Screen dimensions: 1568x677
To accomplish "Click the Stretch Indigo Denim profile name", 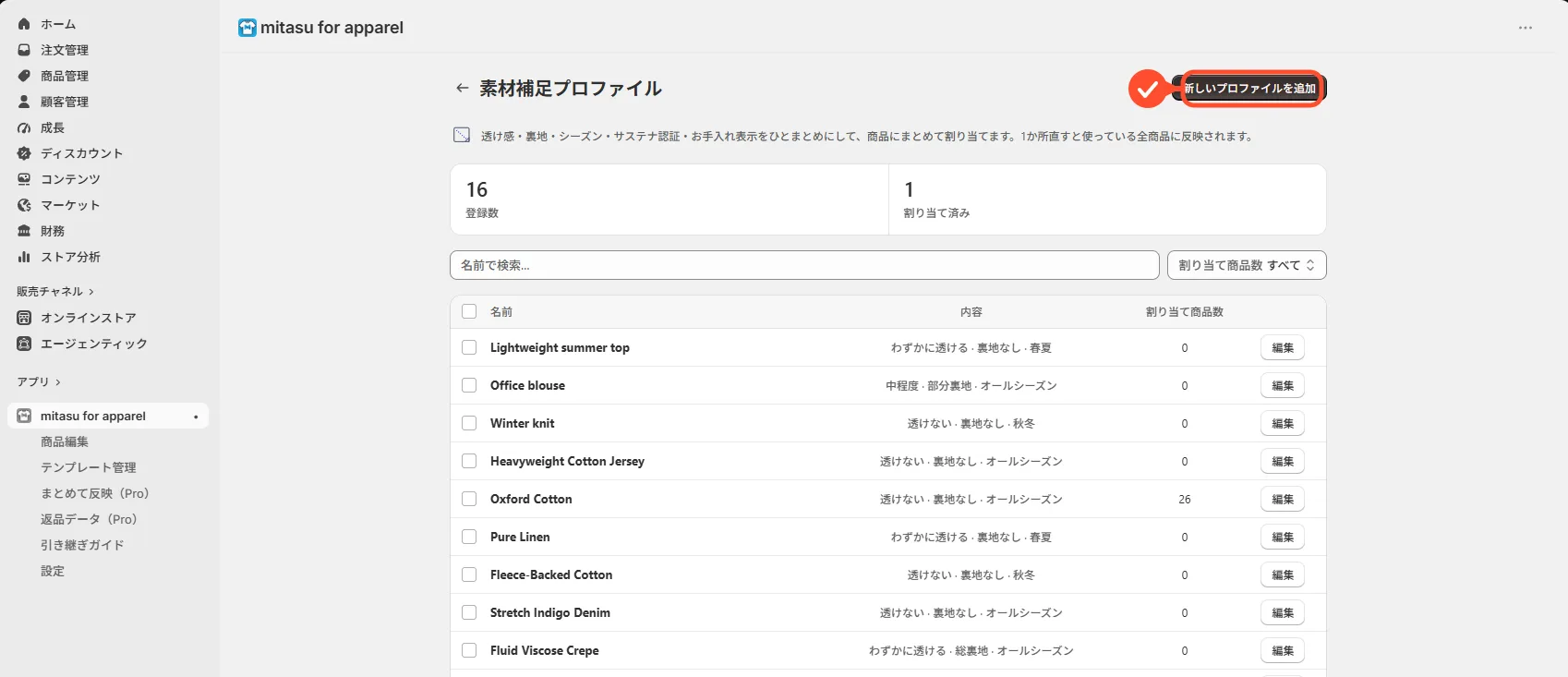I will point(550,612).
